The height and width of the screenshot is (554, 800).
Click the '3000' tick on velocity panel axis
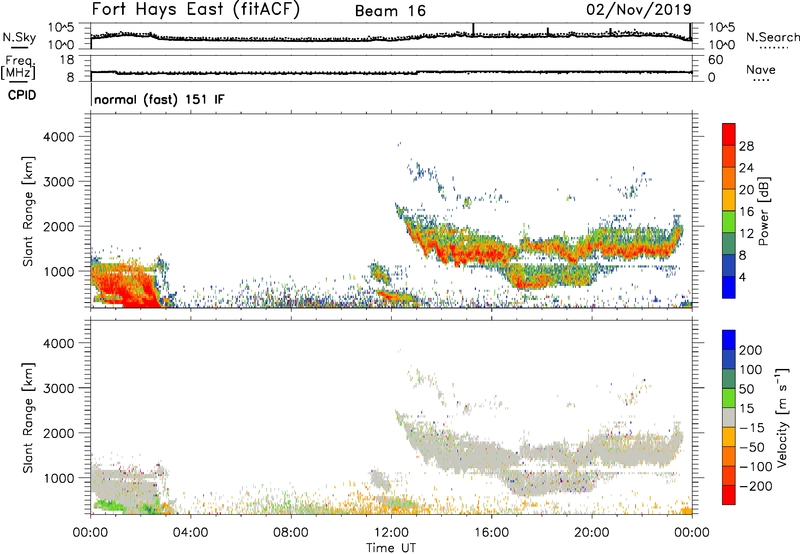click(x=58, y=388)
